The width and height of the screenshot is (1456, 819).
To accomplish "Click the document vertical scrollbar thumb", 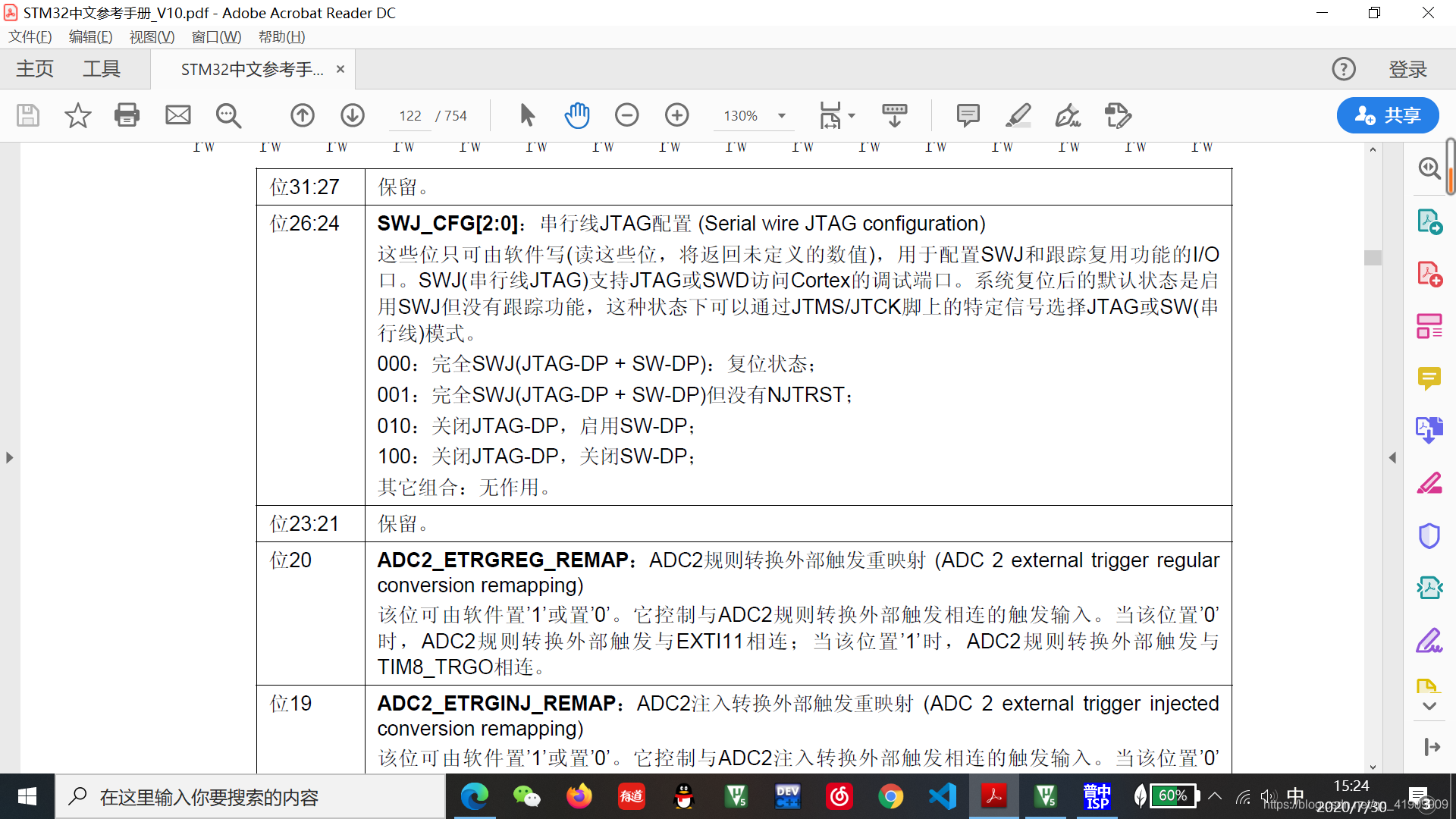I will pyautogui.click(x=1373, y=258).
